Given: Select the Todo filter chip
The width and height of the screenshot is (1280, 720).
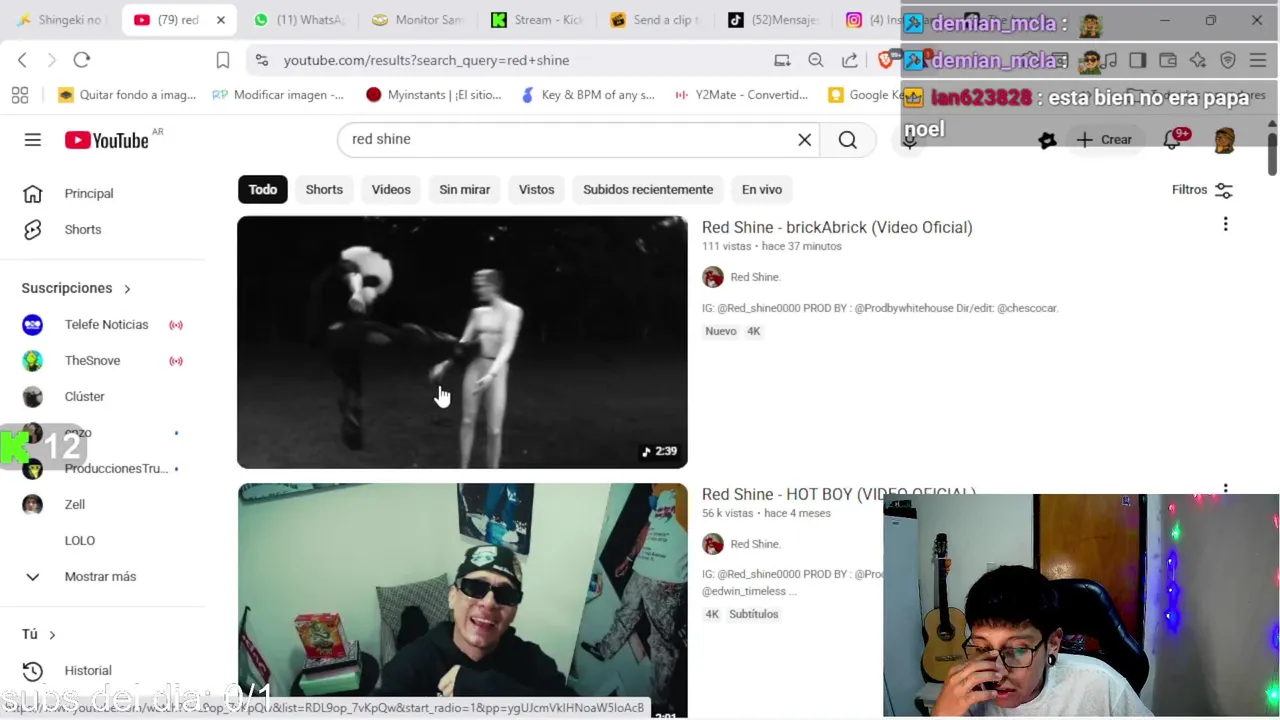Looking at the screenshot, I should click(x=263, y=189).
